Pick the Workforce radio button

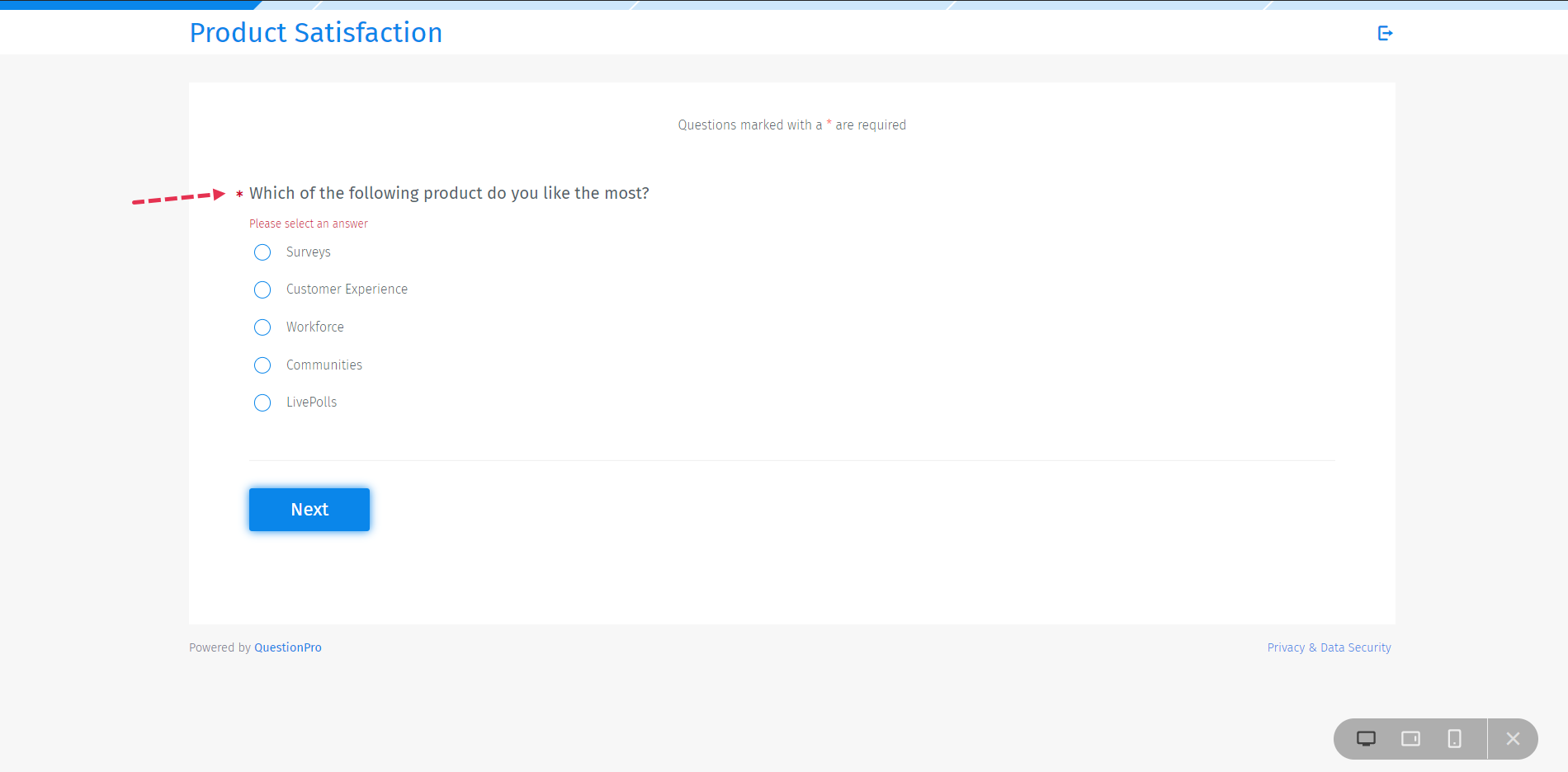[x=262, y=327]
